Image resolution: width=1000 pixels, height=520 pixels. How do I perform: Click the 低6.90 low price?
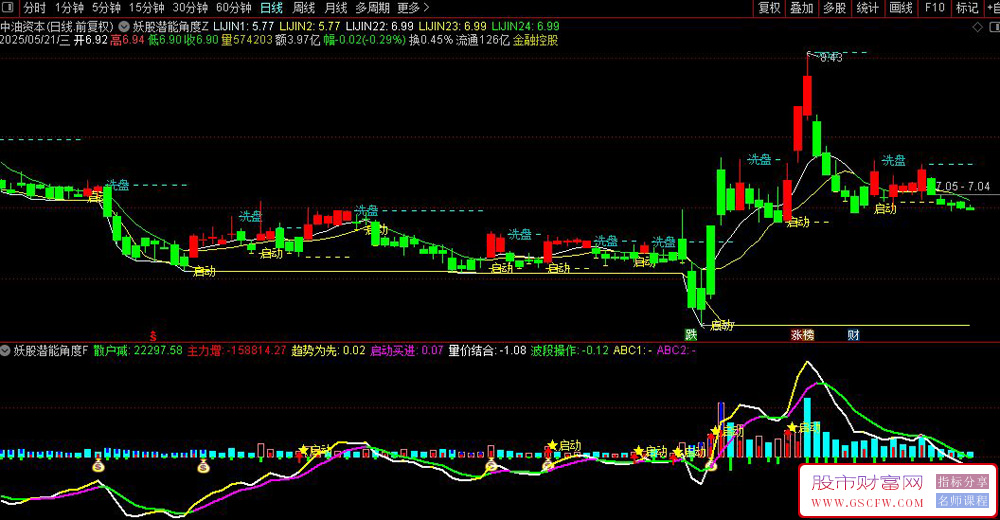click(x=165, y=40)
